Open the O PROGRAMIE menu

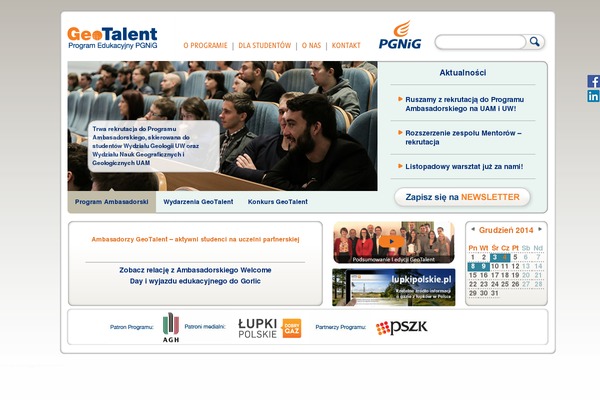[205, 45]
